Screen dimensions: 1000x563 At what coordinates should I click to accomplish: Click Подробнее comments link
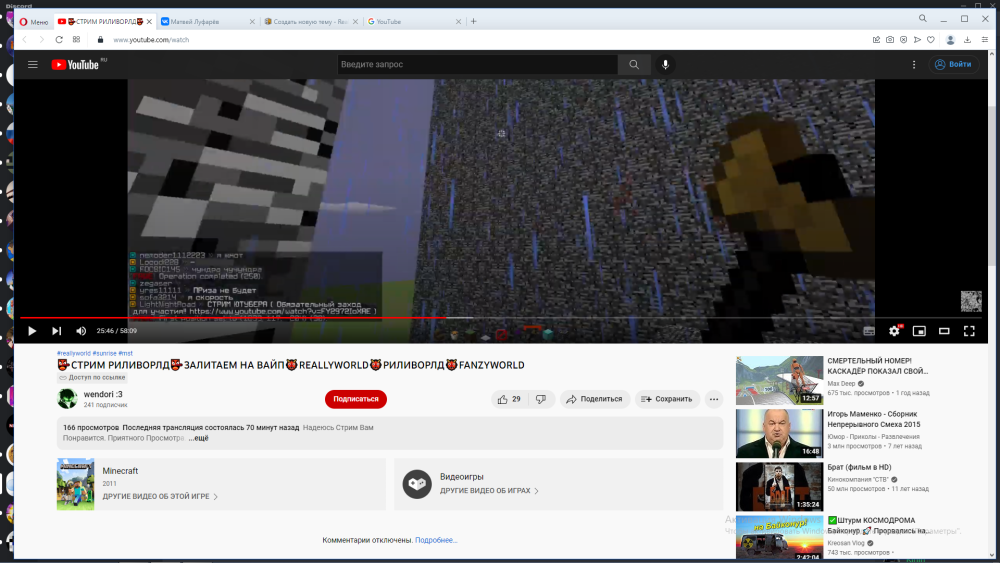click(x=436, y=540)
